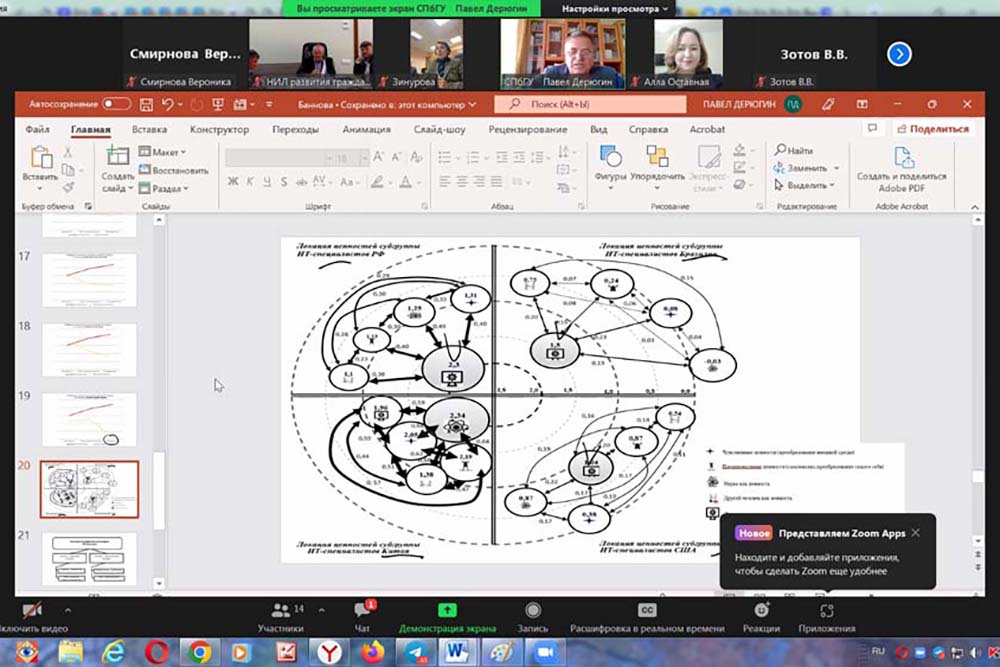Viewport: 1000px width, 667px height.
Task: Click the font color button
Action: click(x=407, y=181)
